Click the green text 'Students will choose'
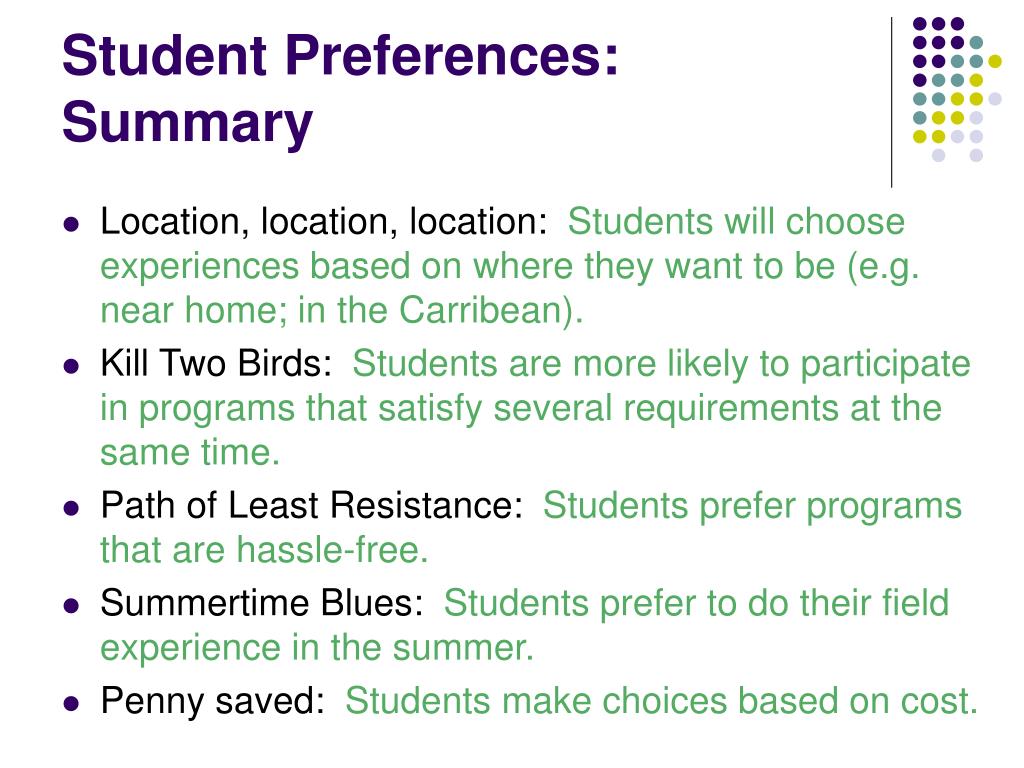Image resolution: width=1024 pixels, height=768 pixels. point(736,221)
